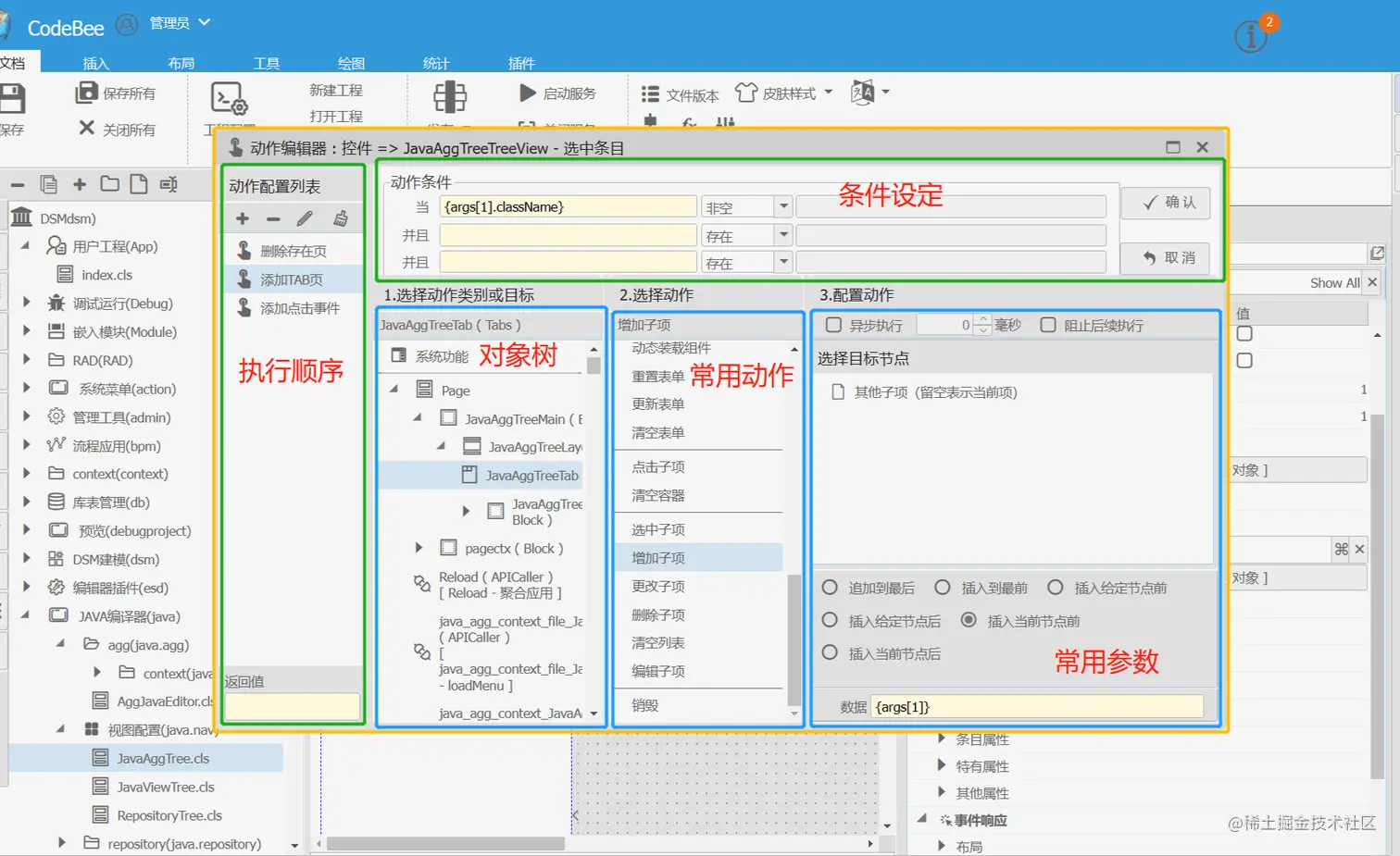Click the new-file icon above project tree
The height and width of the screenshot is (856, 1400).
pyautogui.click(x=139, y=183)
